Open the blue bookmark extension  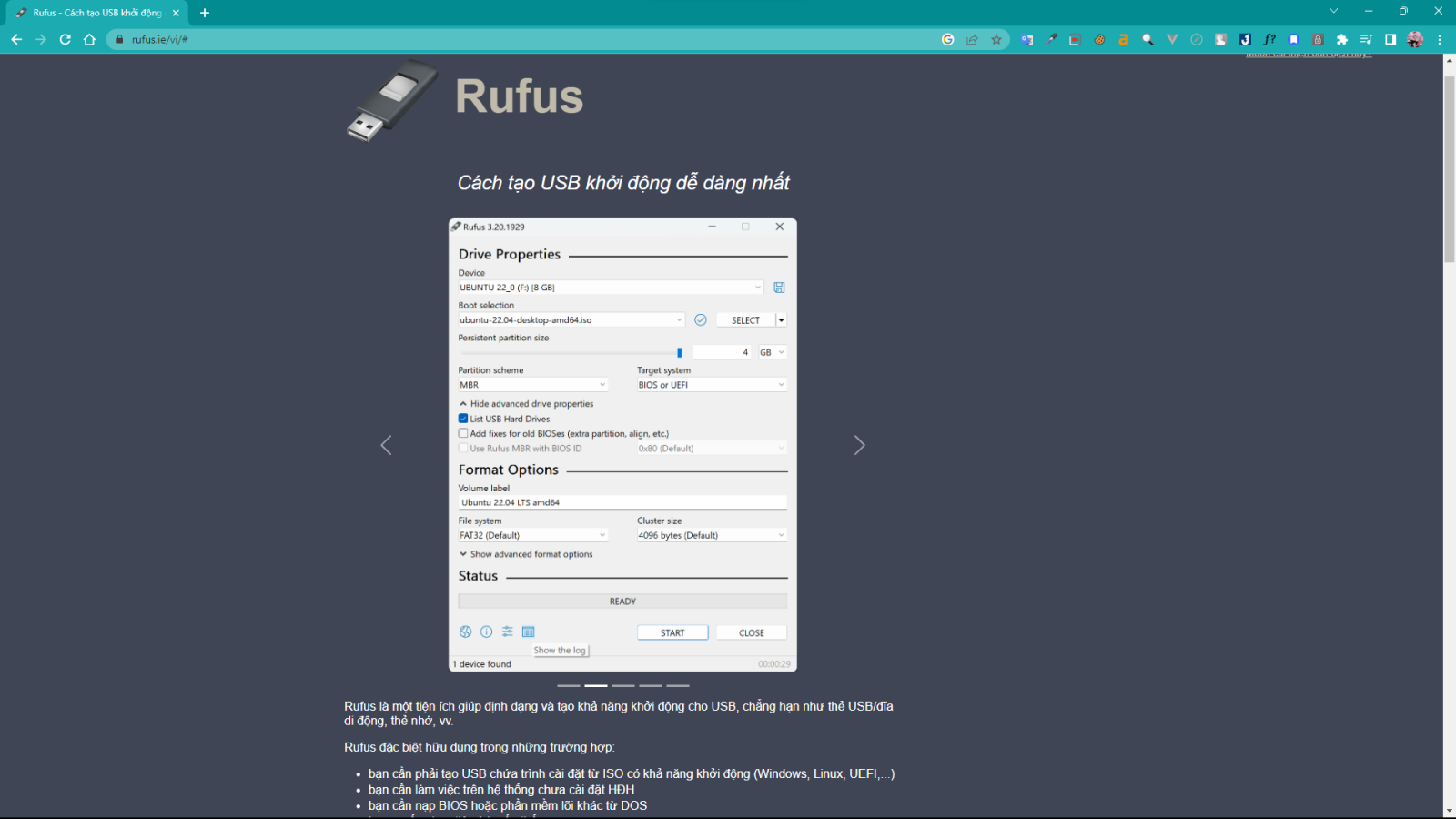(1293, 39)
